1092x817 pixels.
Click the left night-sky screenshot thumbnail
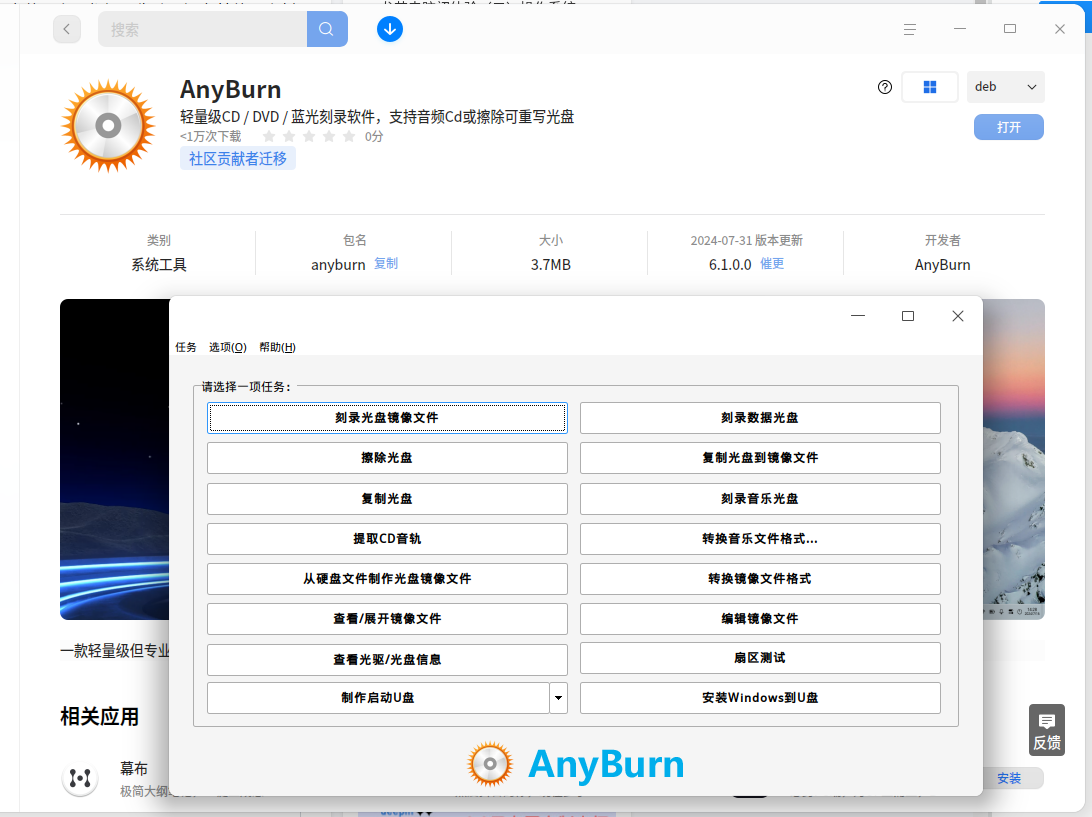click(x=115, y=459)
